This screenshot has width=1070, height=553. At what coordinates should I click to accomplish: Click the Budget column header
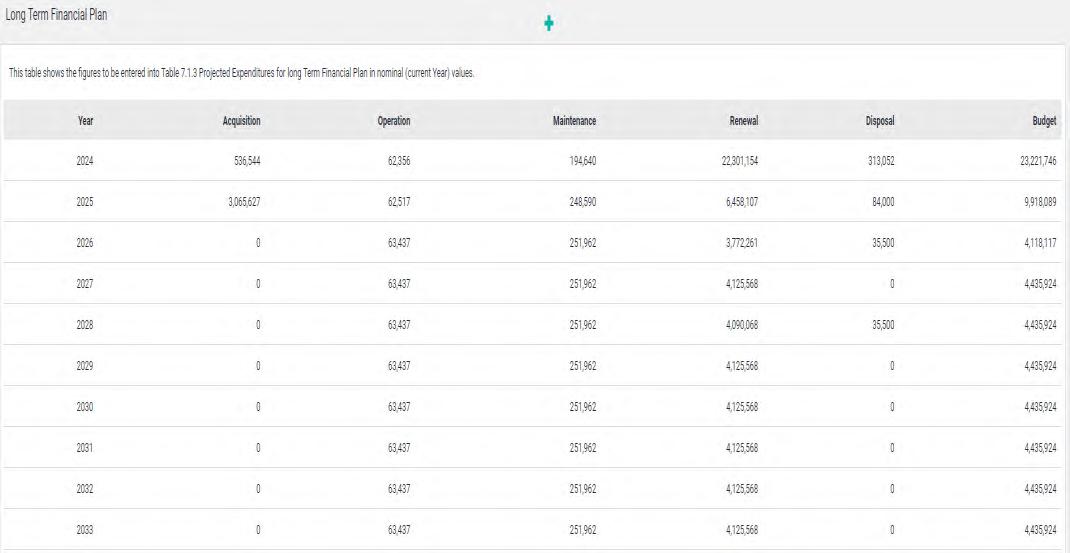[x=1044, y=121]
